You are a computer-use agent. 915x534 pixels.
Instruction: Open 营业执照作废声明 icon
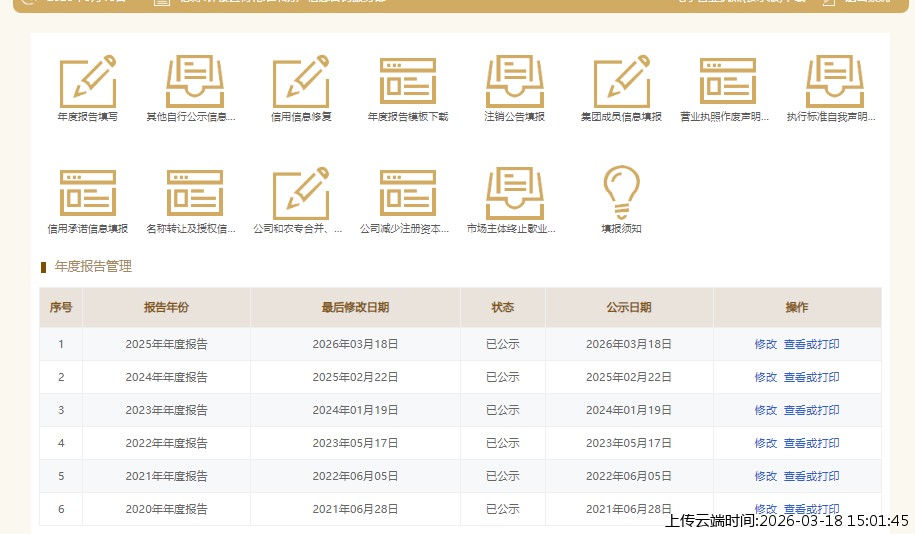tap(727, 82)
